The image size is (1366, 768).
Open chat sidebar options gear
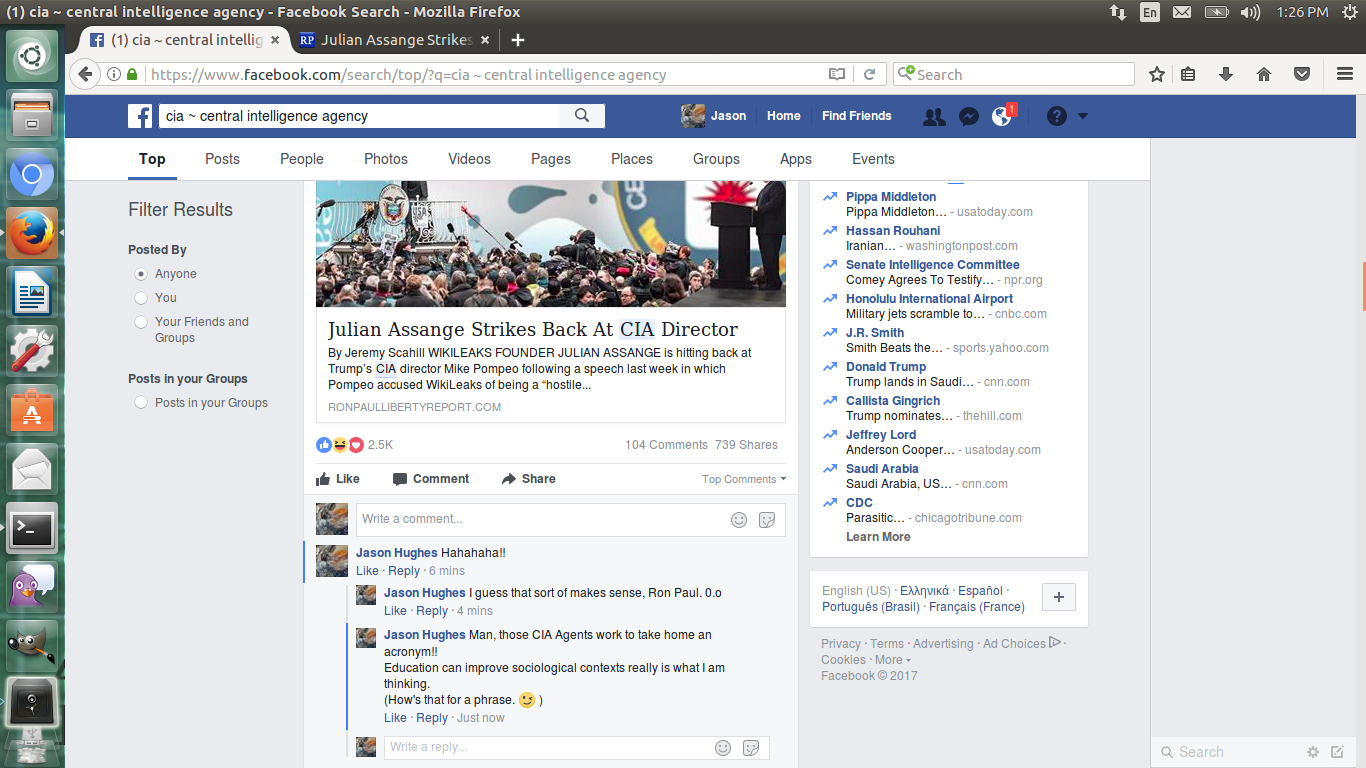(x=1313, y=752)
